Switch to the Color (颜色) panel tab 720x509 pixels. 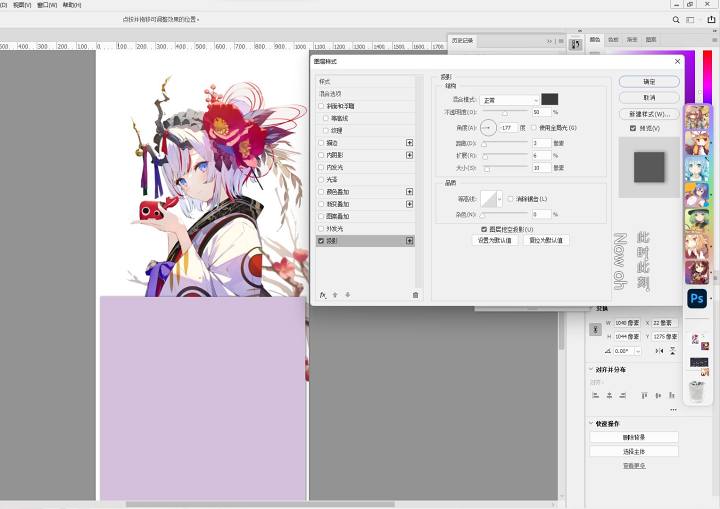click(595, 40)
